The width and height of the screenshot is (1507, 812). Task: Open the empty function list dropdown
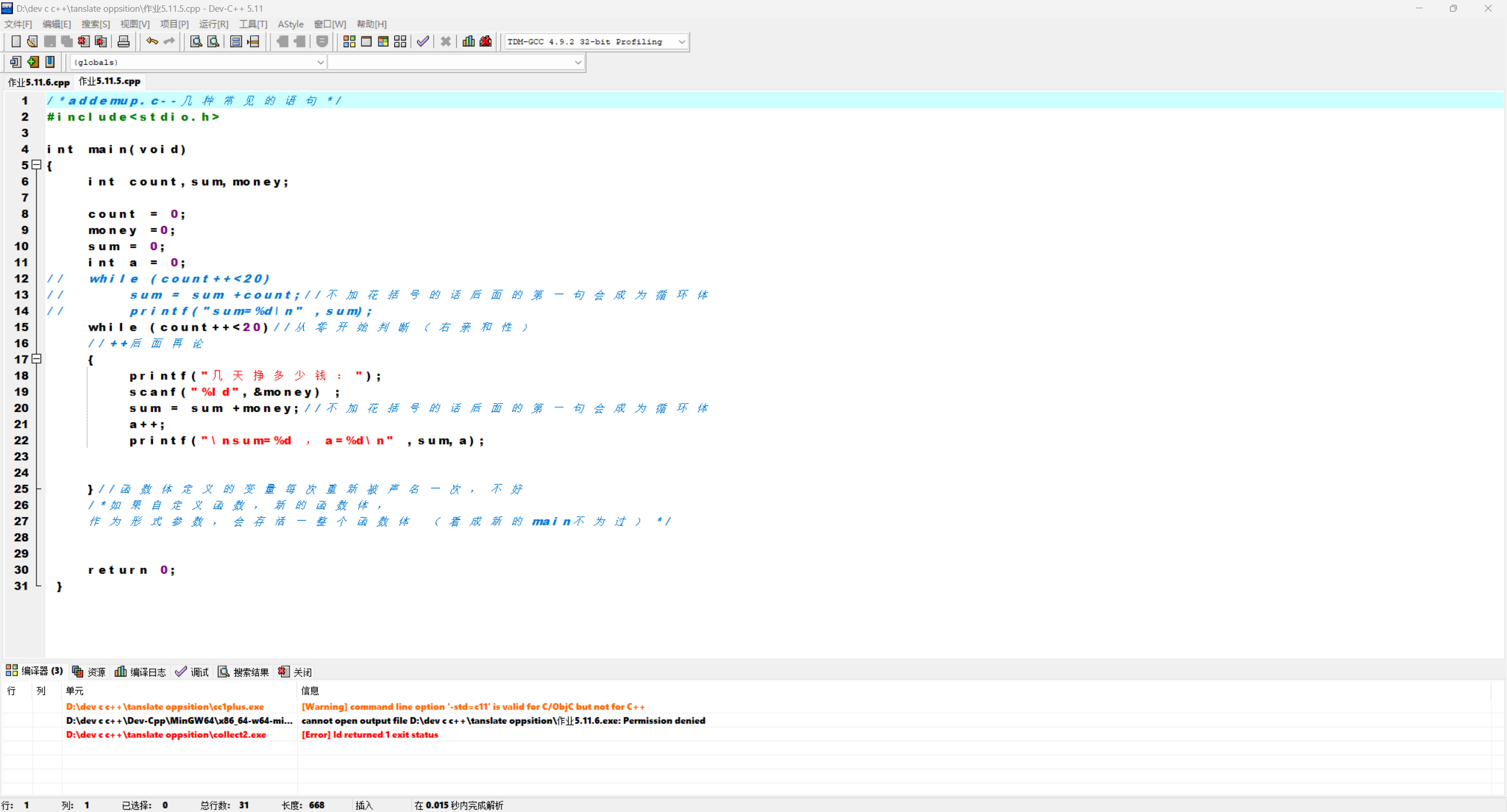[577, 62]
